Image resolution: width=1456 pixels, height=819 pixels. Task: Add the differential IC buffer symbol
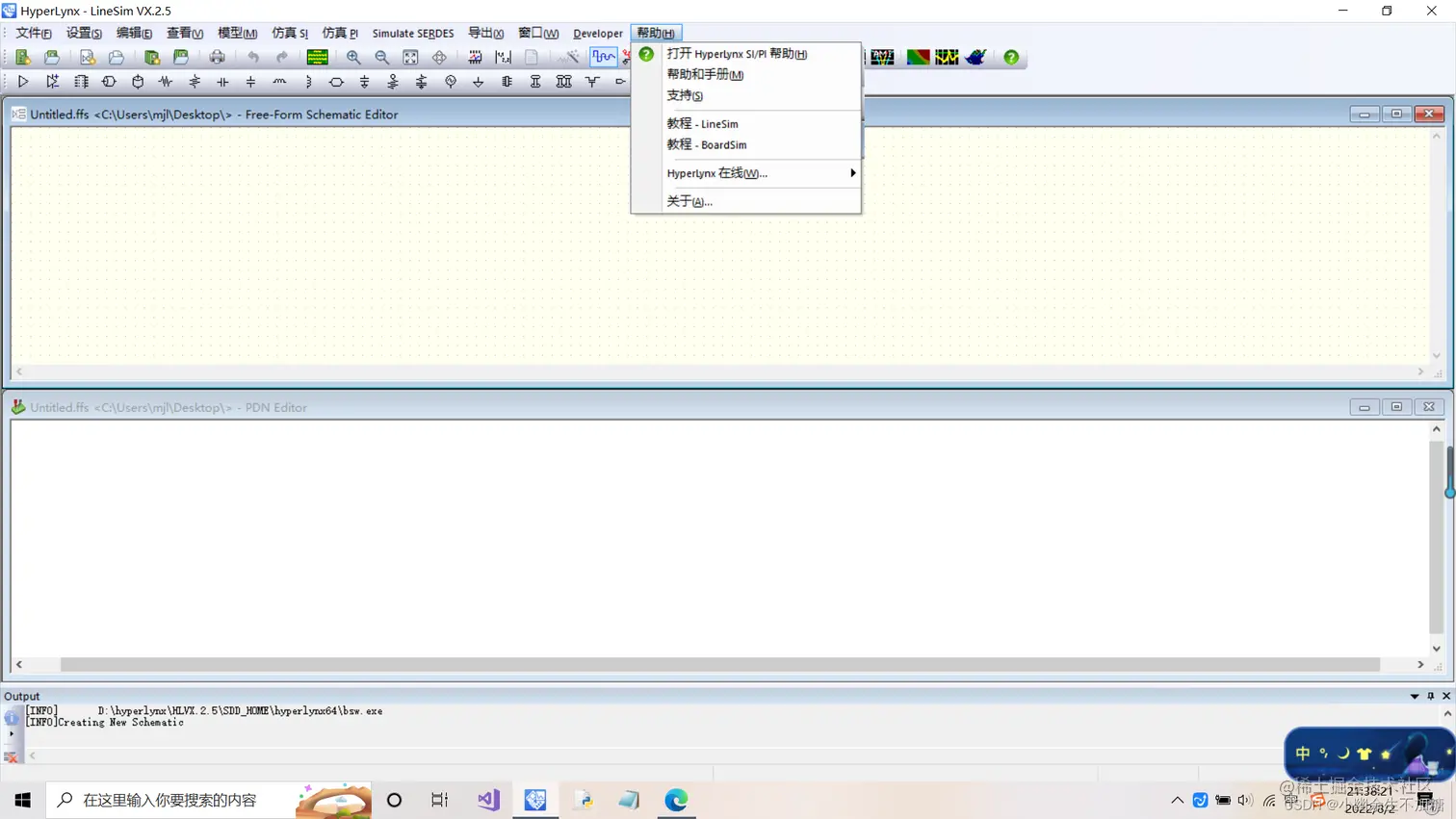click(x=52, y=82)
